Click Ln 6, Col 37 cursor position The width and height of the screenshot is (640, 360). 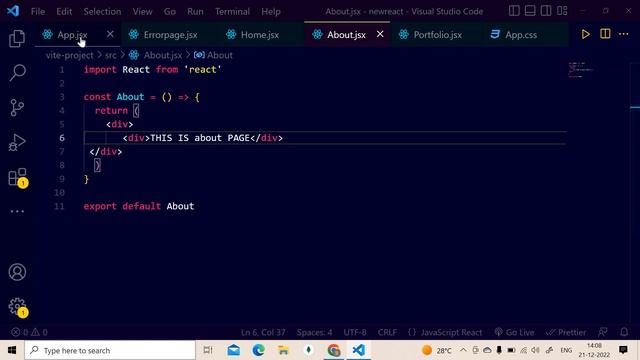click(263, 332)
